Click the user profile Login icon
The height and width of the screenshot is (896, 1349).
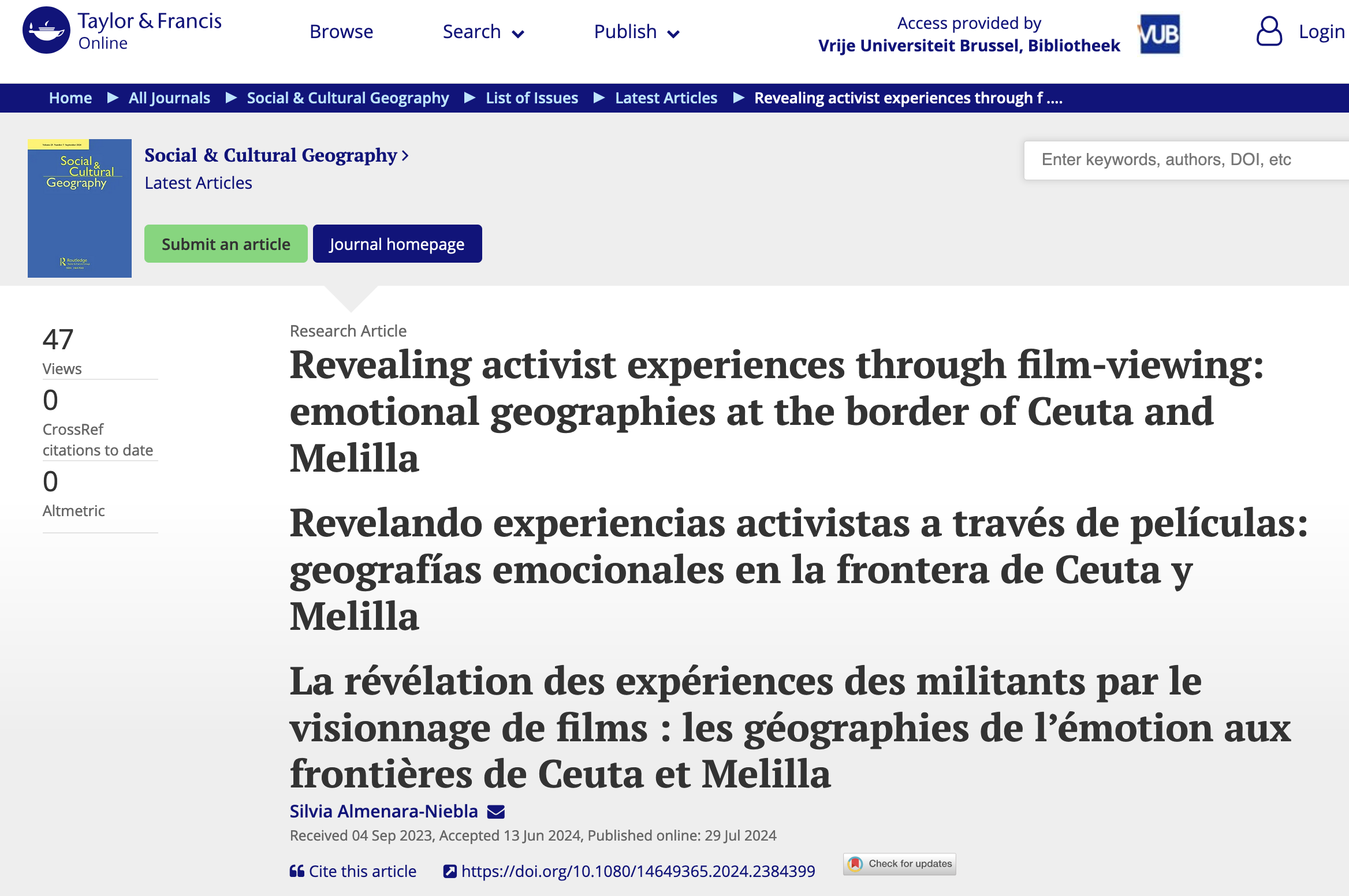[x=1269, y=31]
